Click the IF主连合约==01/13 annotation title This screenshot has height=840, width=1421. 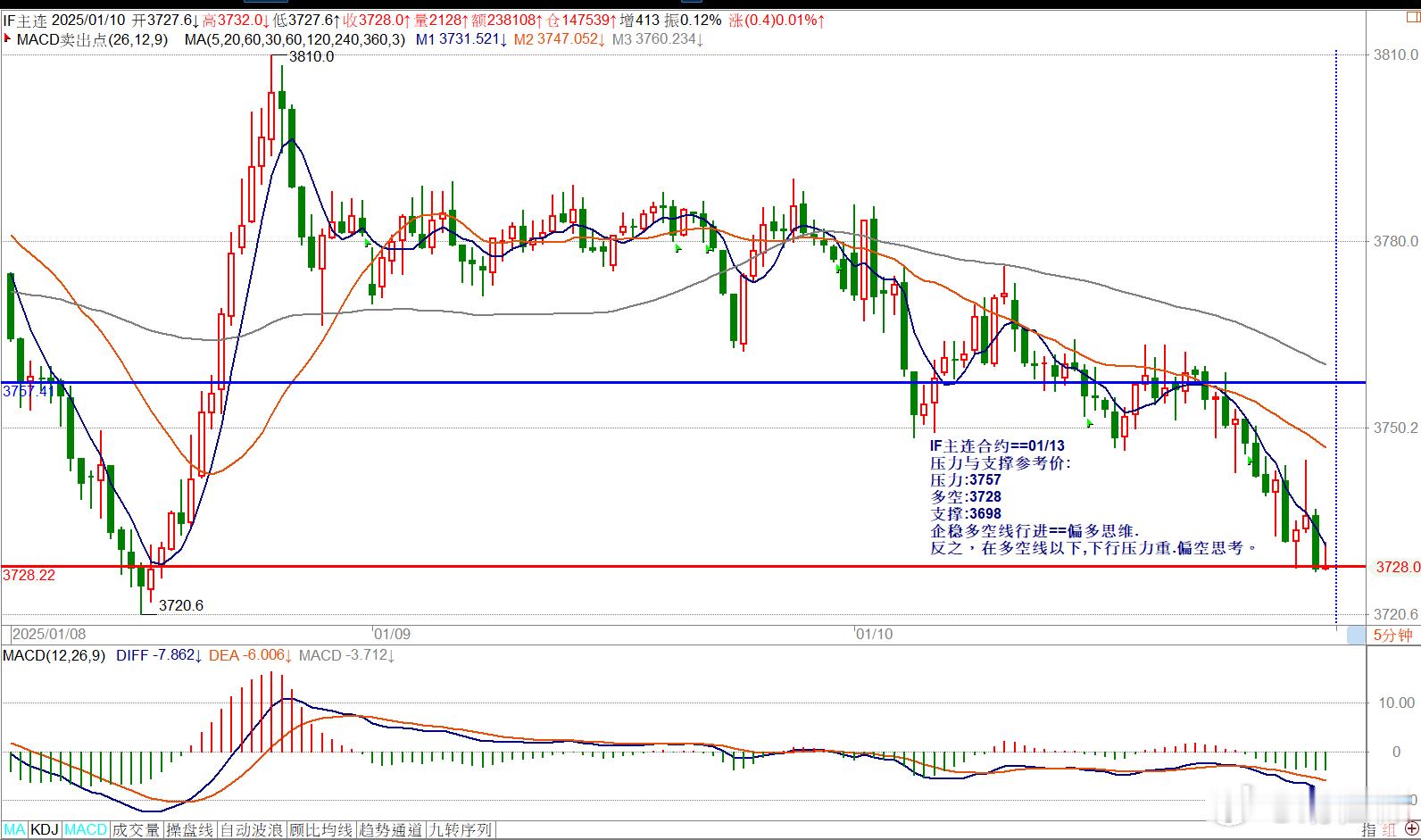(997, 445)
